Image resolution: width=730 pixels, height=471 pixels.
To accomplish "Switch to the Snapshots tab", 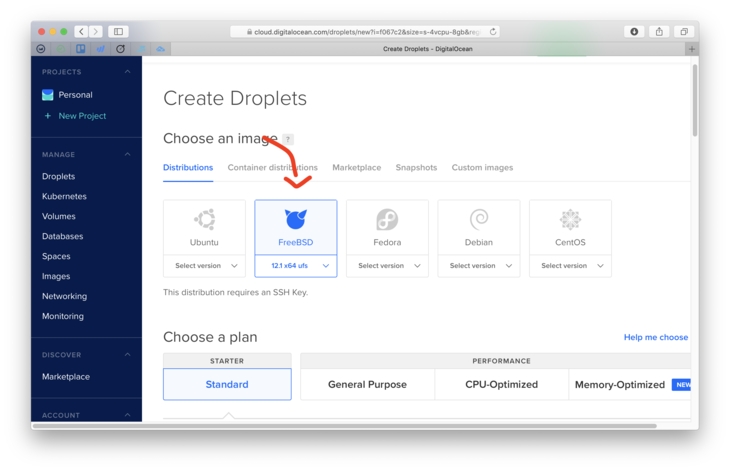I will click(416, 168).
